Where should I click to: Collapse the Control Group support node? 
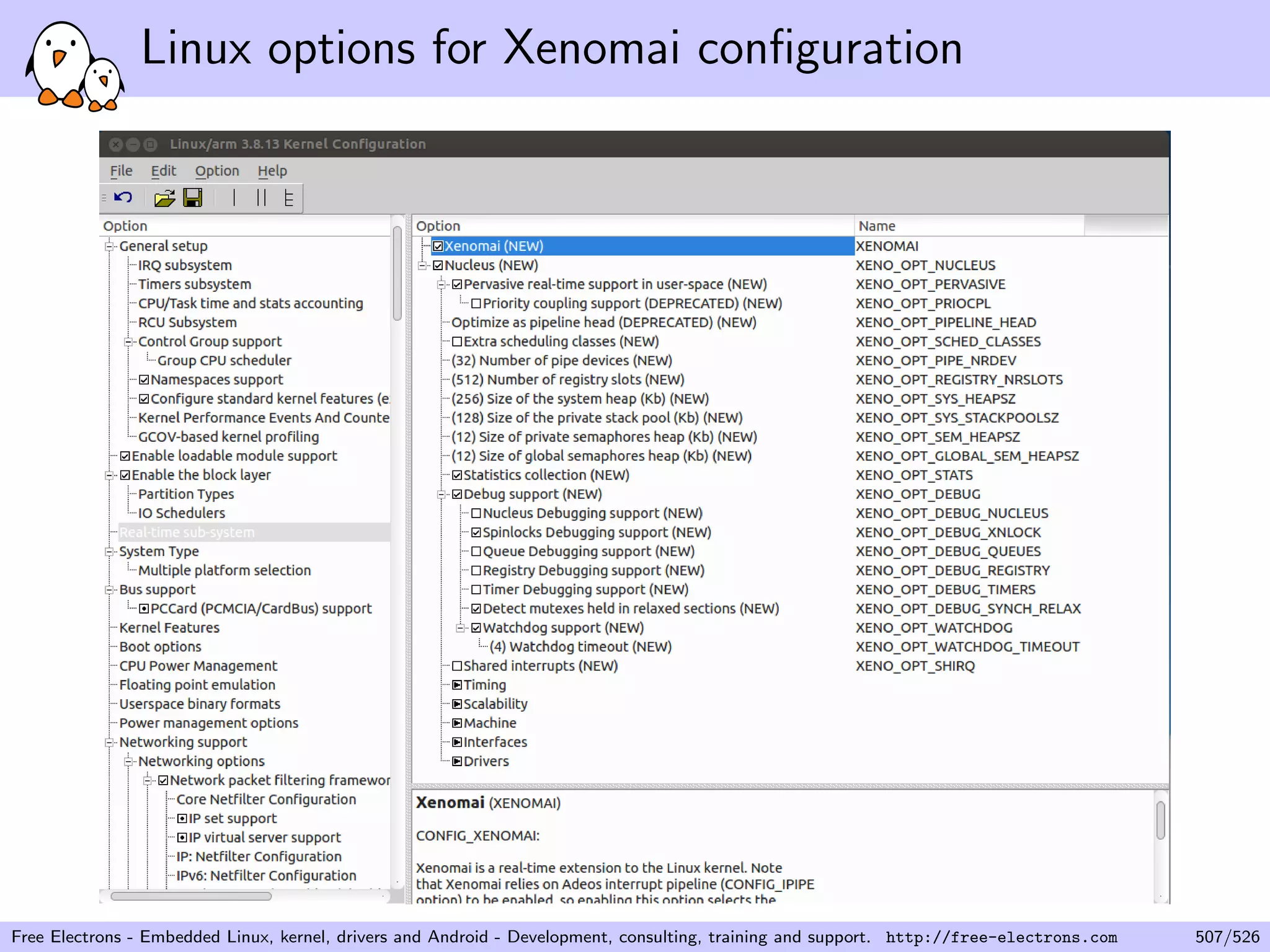[x=128, y=342]
